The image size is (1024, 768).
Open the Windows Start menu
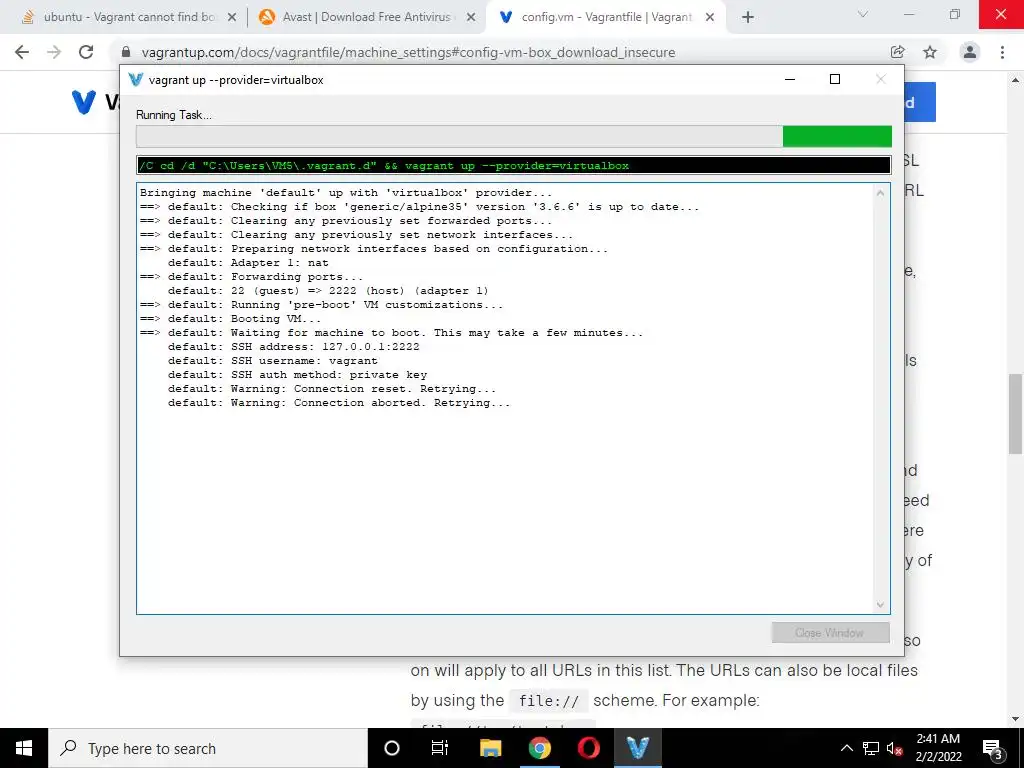24,748
